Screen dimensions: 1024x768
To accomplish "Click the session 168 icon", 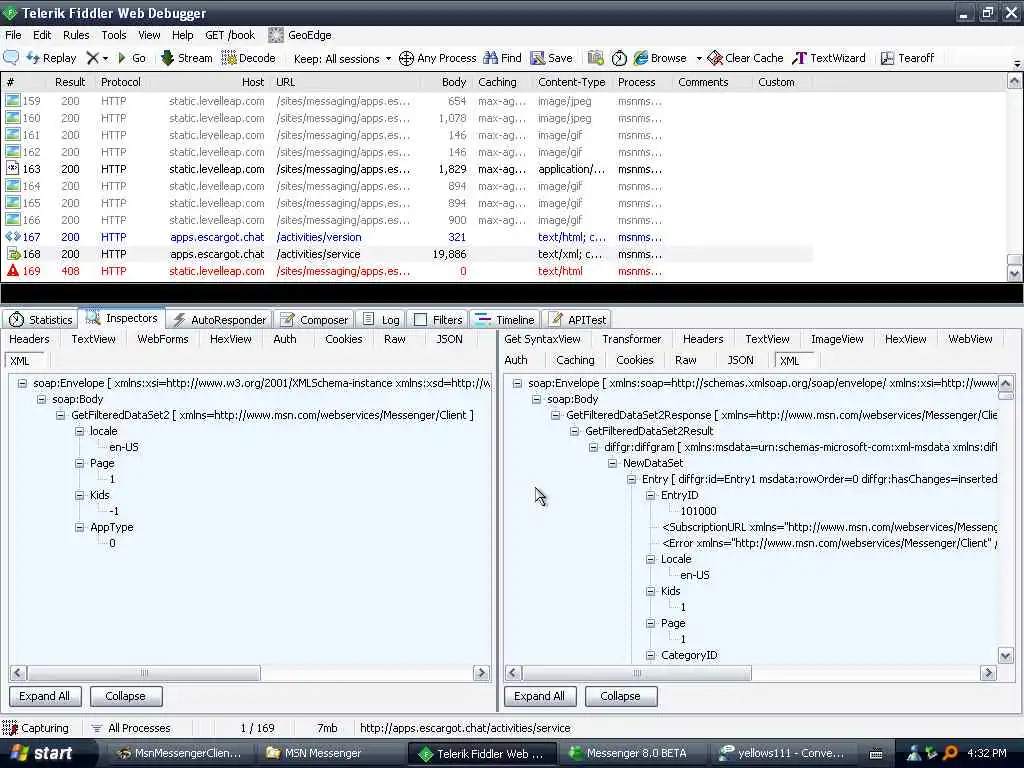I will point(13,254).
